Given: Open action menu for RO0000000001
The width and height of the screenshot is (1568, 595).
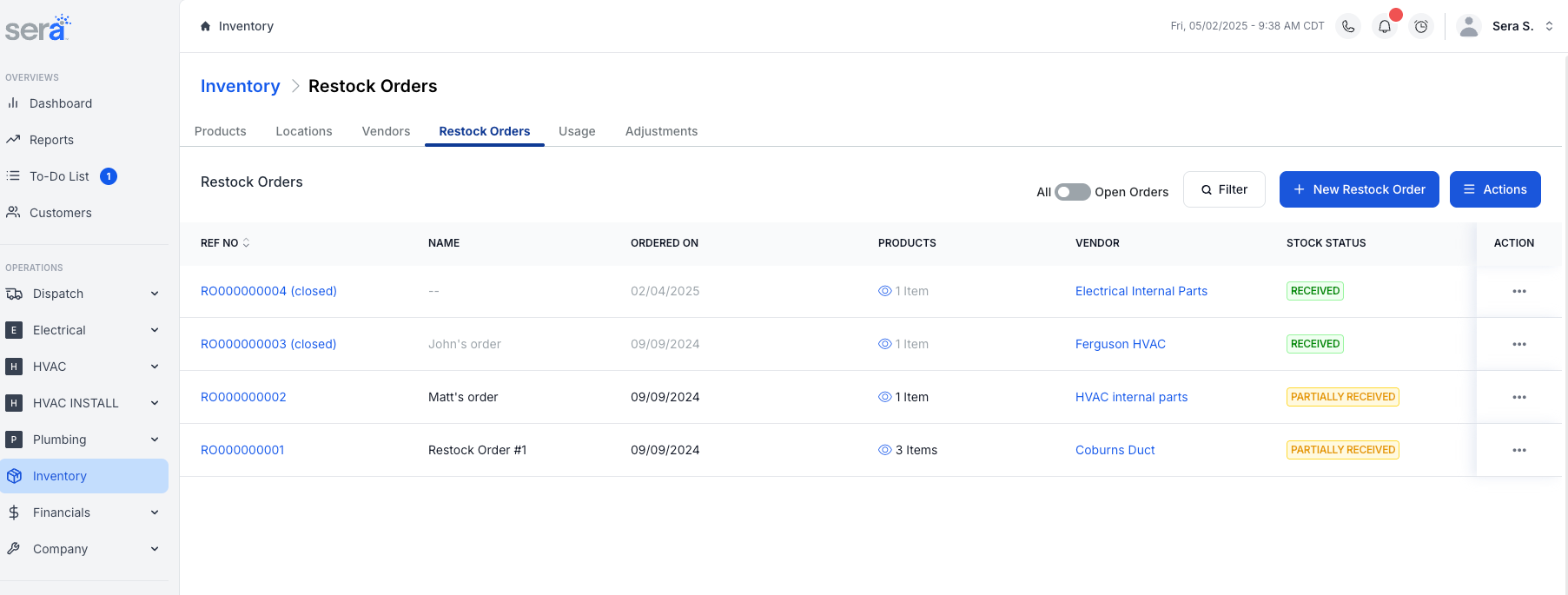Looking at the screenshot, I should click(1519, 450).
